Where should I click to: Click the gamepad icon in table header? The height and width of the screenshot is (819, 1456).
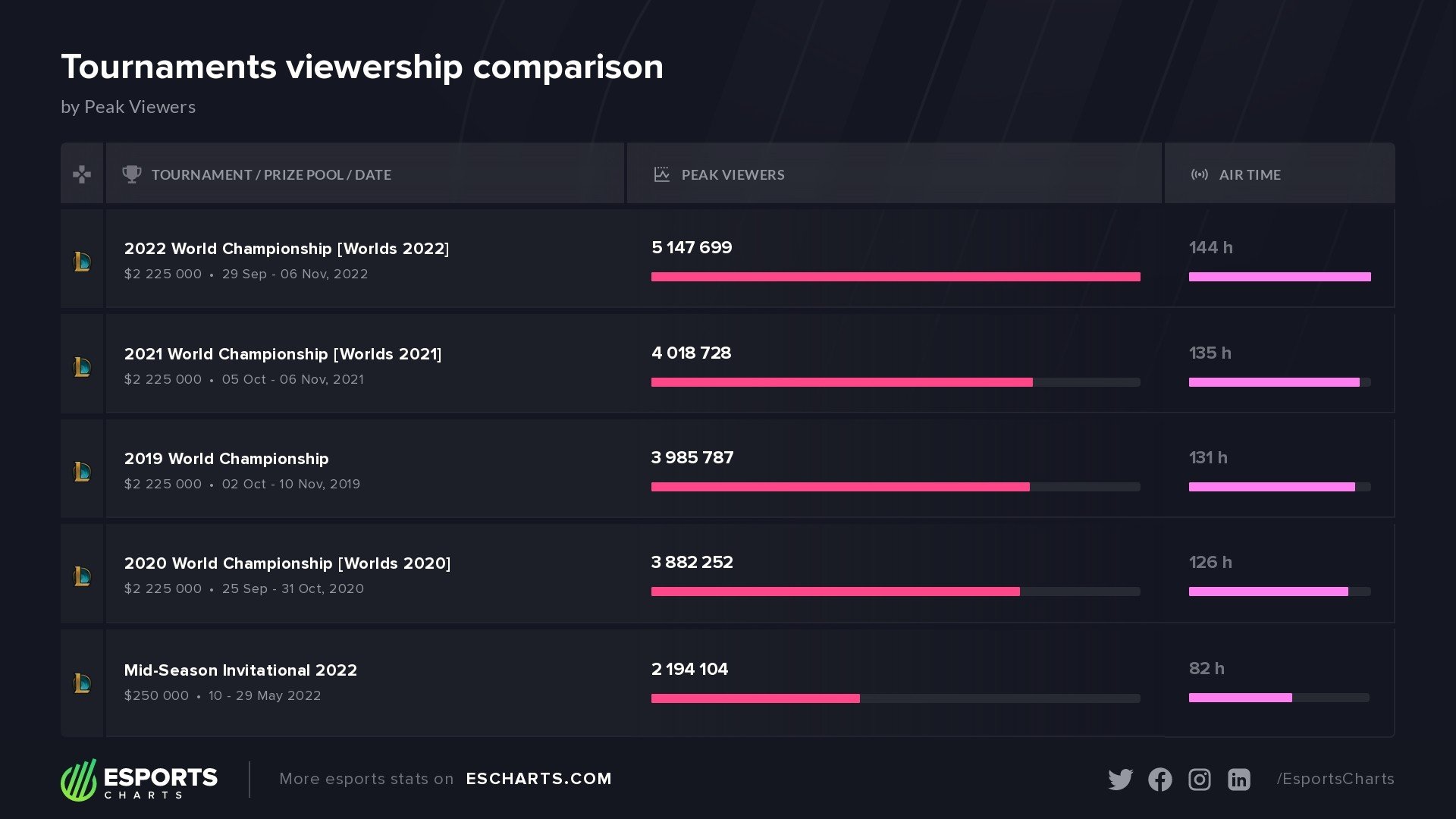click(x=82, y=174)
